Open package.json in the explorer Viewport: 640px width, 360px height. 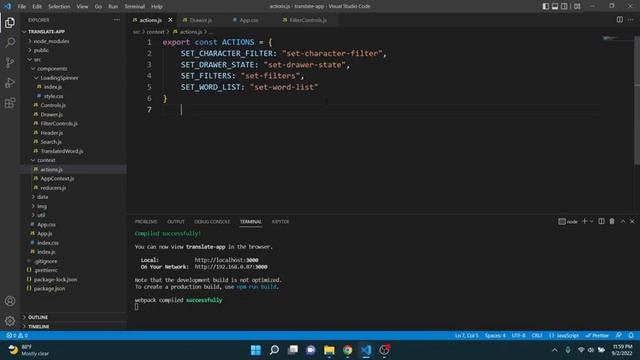(49, 289)
